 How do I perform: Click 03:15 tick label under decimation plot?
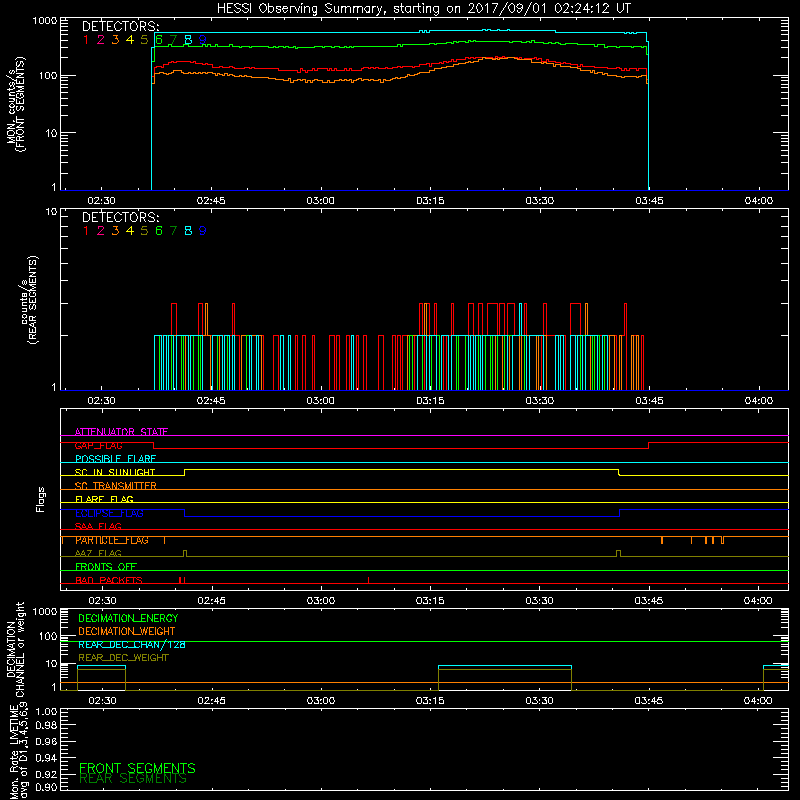(x=430, y=701)
